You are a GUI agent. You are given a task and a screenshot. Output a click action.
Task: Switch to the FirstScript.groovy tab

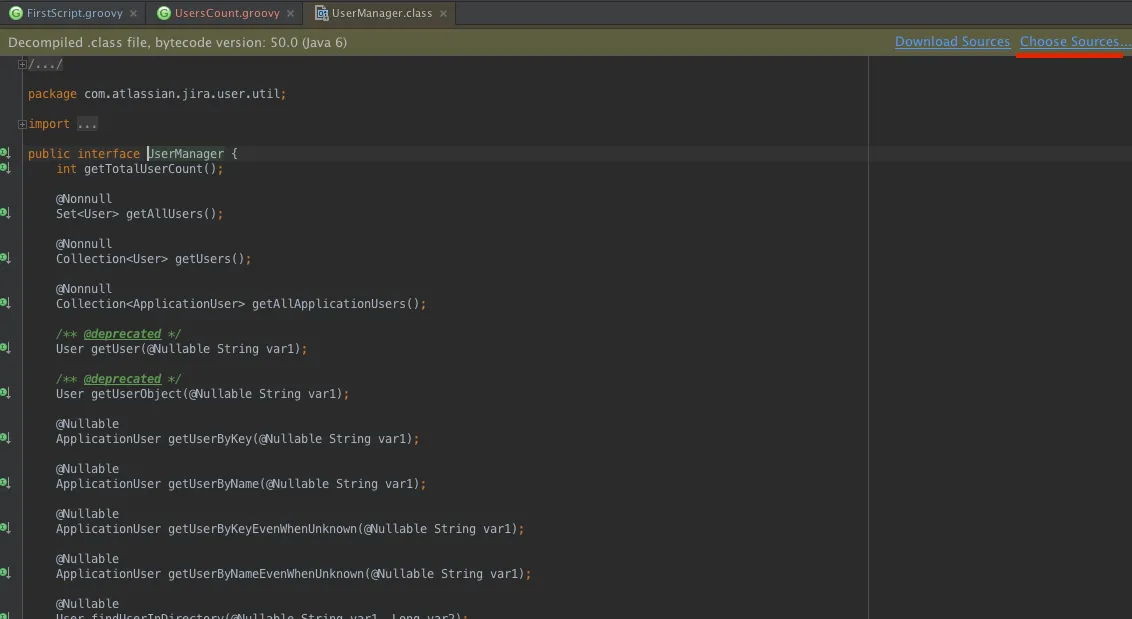[x=74, y=13]
